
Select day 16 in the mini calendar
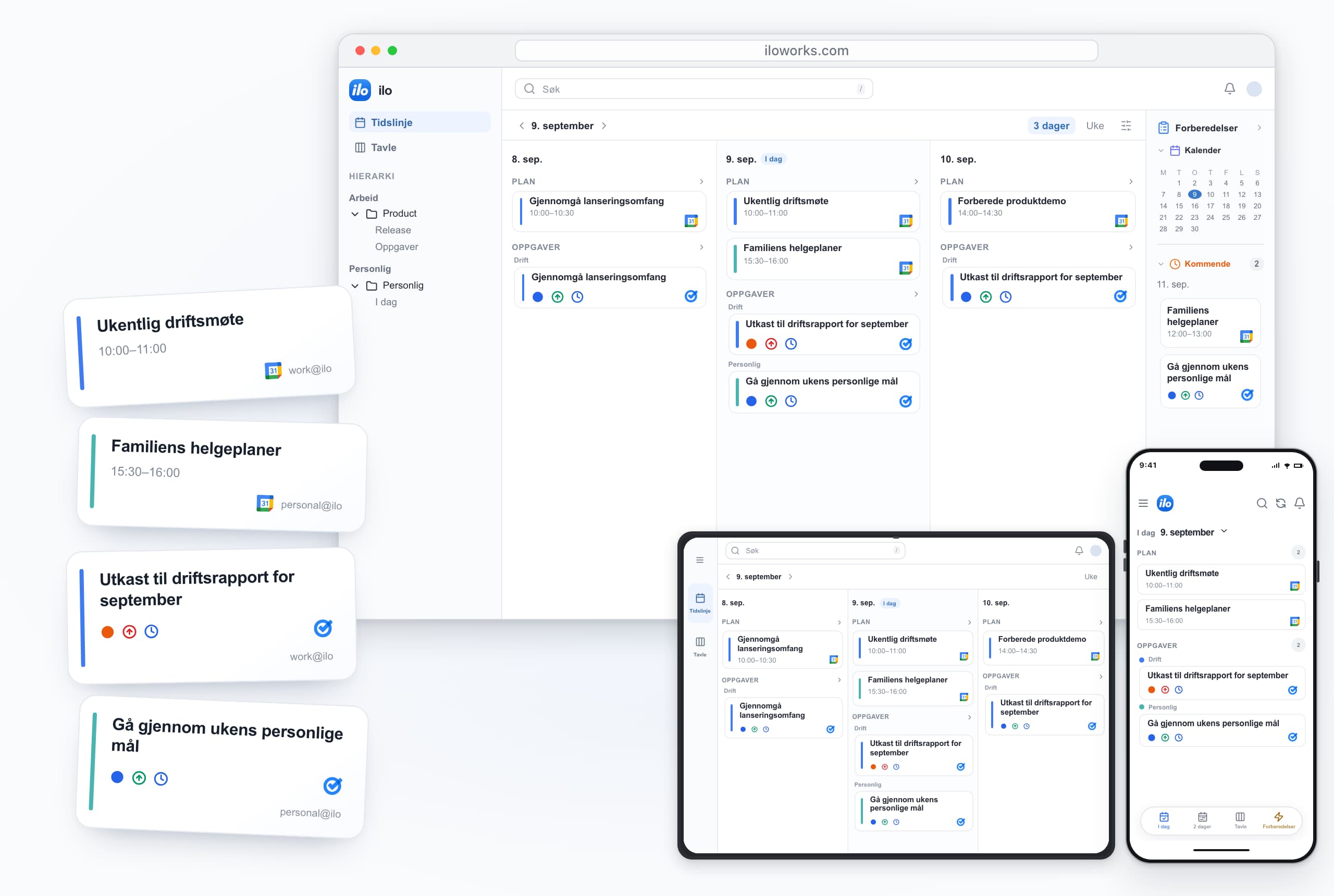[x=1194, y=206]
